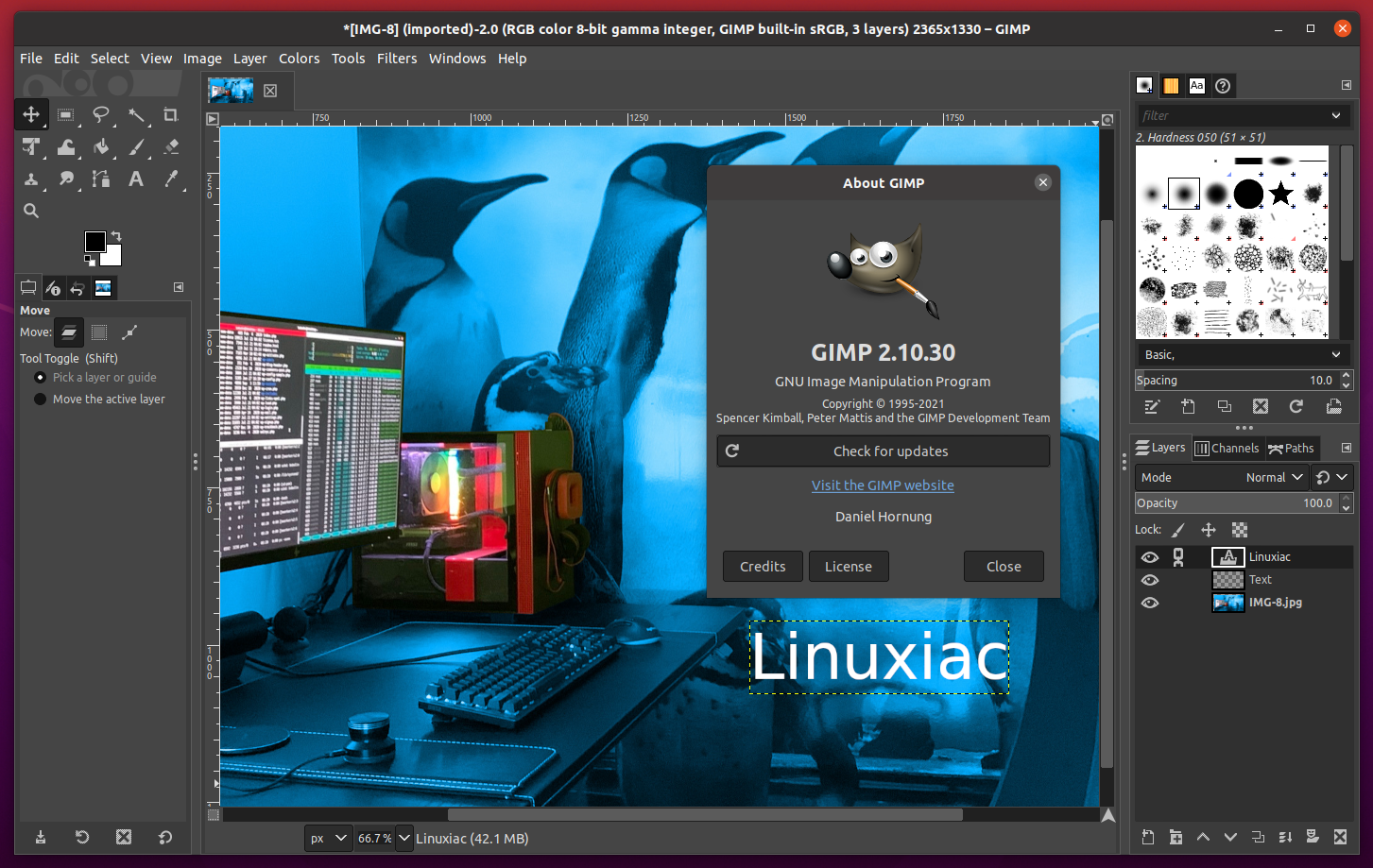Choose 'Pick a layer or guide' radio option

95,377
